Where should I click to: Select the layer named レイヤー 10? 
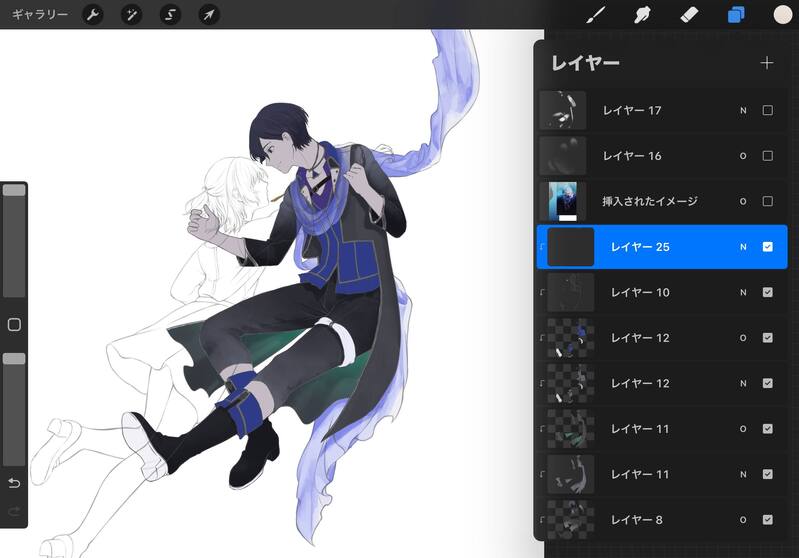click(640, 293)
